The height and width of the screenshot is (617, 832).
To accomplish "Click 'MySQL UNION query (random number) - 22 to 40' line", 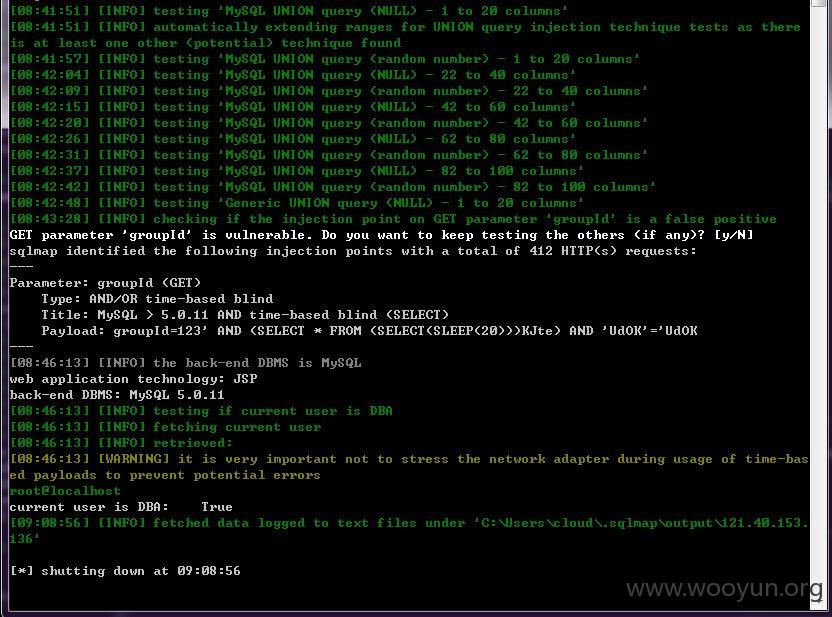I will coord(329,91).
